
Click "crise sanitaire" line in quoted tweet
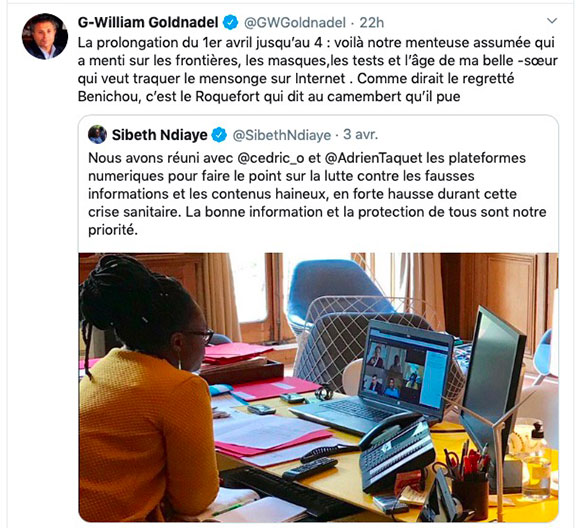click(317, 212)
